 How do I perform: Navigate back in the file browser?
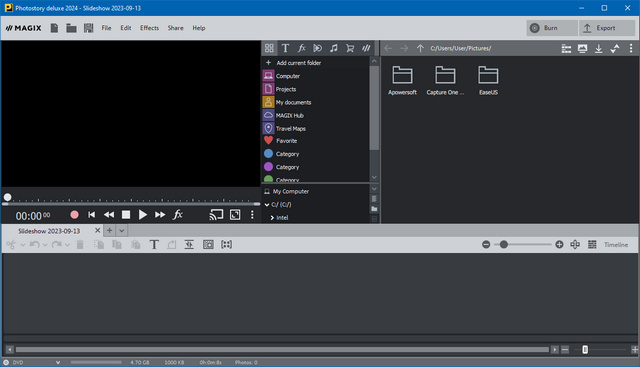pos(388,48)
